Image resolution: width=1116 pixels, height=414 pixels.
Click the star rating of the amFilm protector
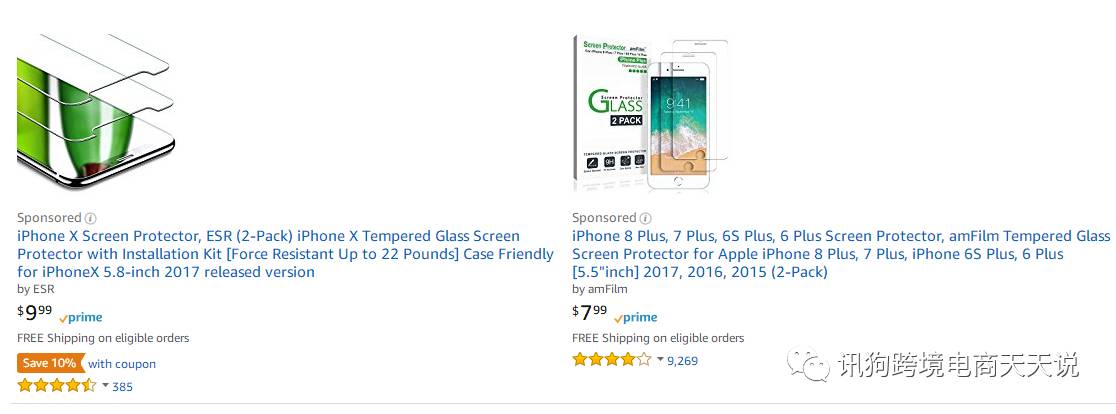(x=612, y=360)
